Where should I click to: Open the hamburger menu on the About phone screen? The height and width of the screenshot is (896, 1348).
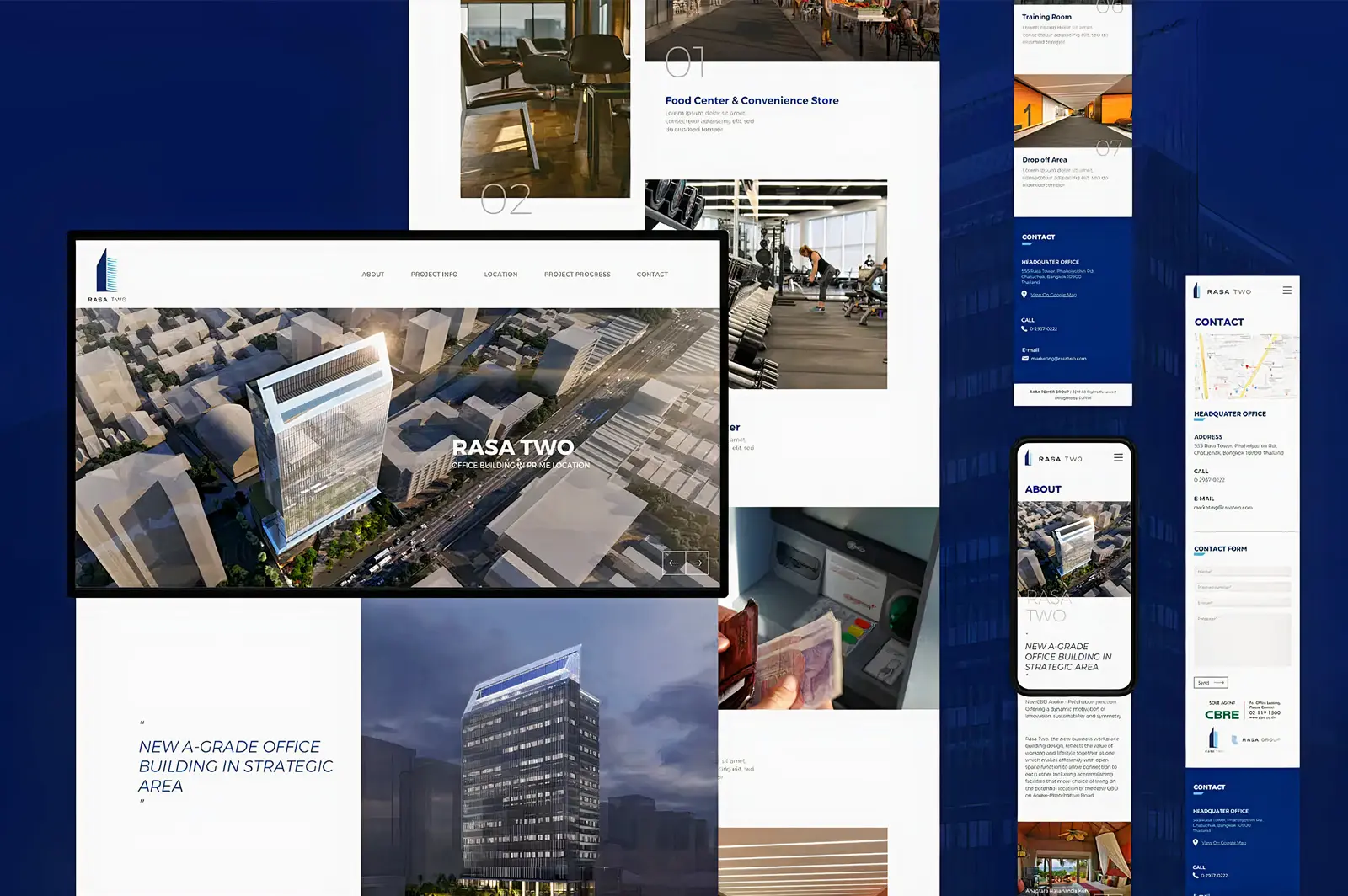(1118, 458)
